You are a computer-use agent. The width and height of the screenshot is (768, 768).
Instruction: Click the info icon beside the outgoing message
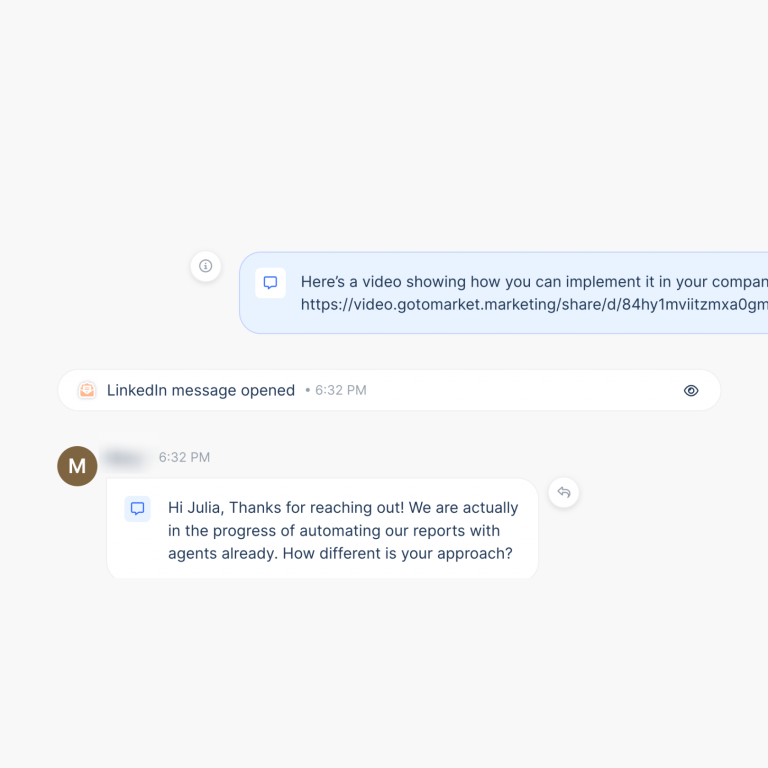coord(206,266)
